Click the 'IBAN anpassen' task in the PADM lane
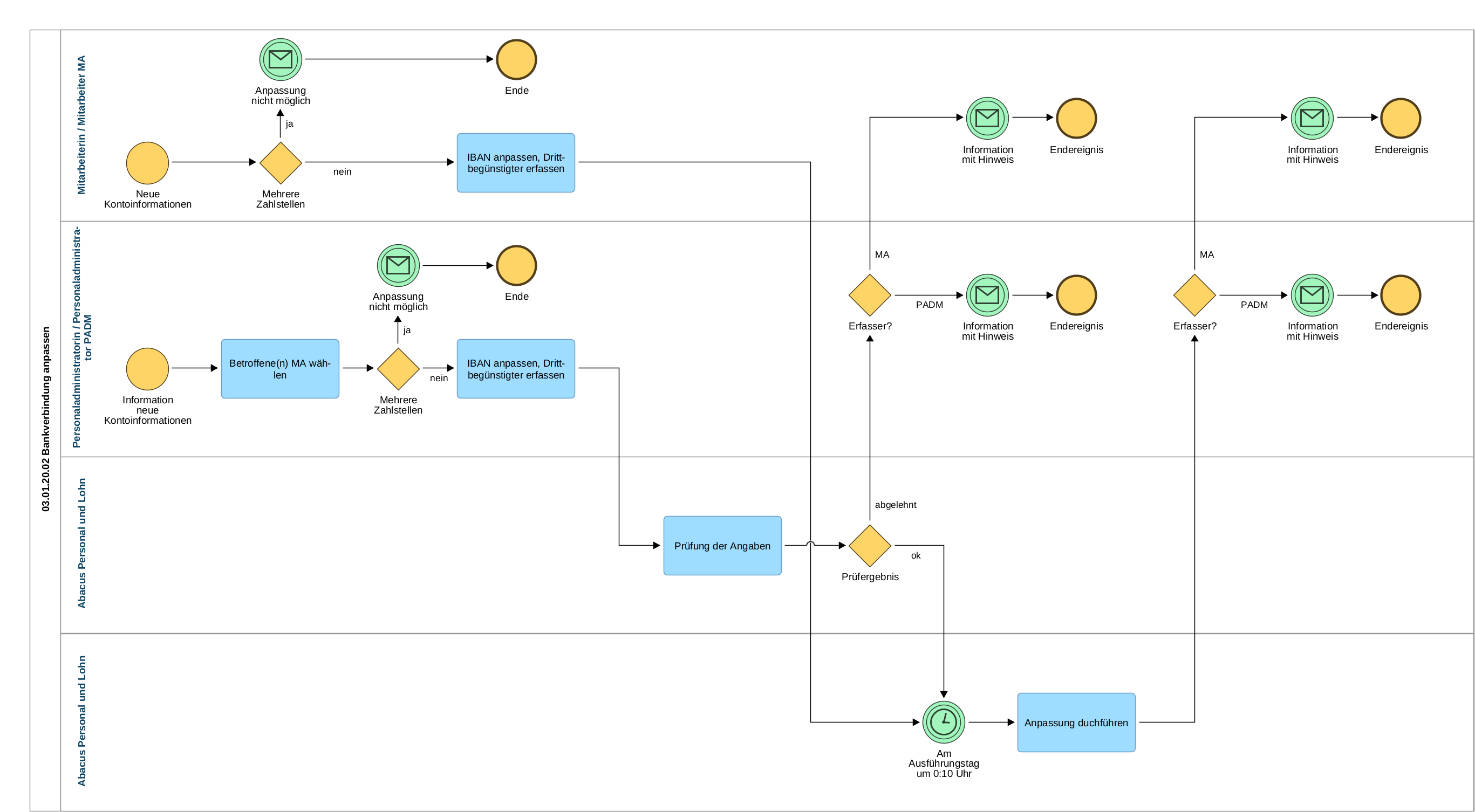Viewport: 1475px width, 812px height. [515, 368]
